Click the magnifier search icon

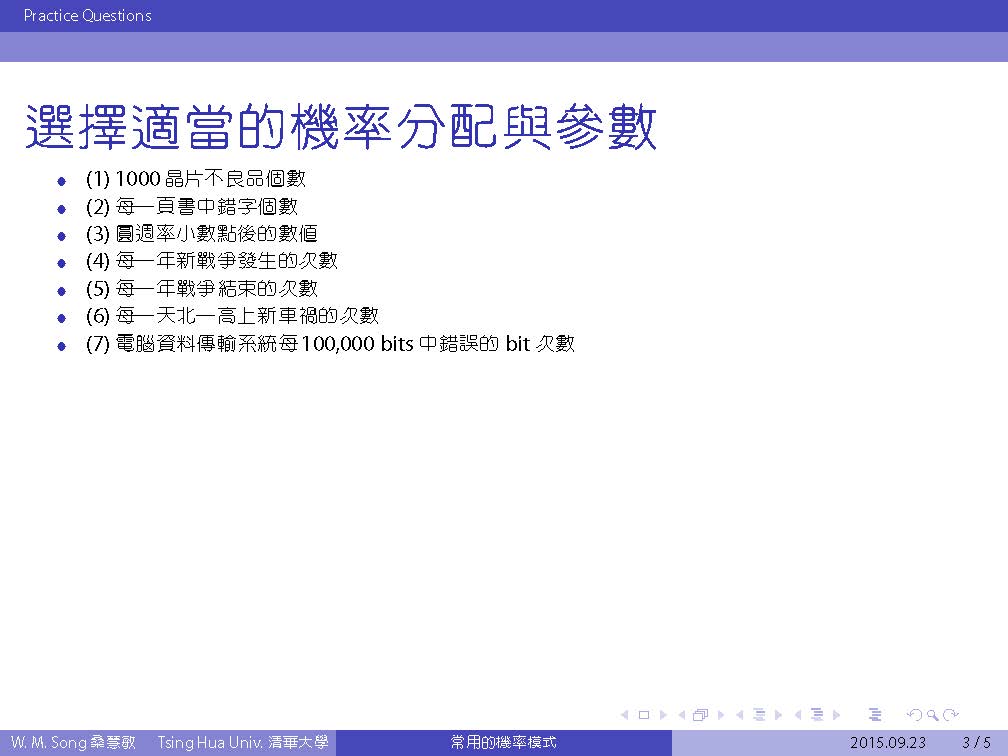[x=933, y=715]
